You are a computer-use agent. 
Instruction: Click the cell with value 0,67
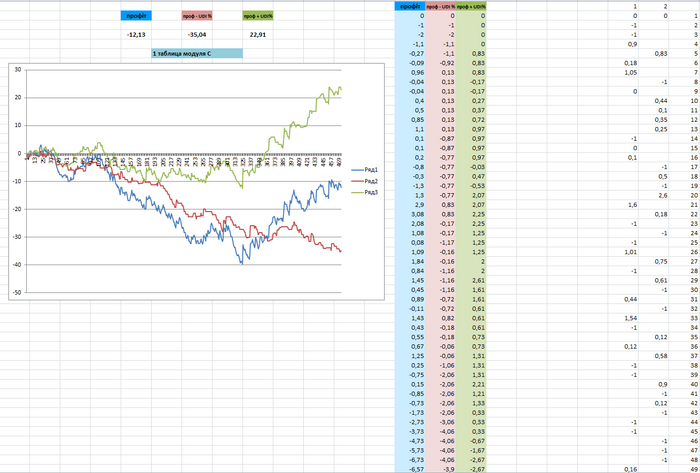pyautogui.click(x=410, y=346)
